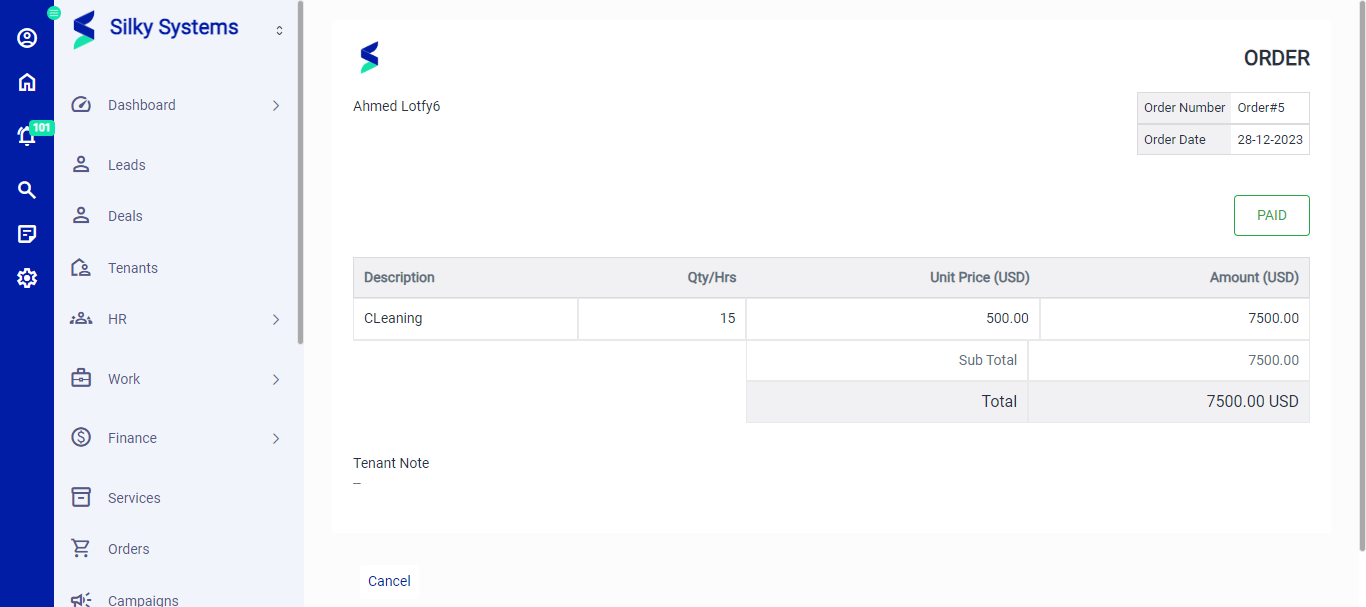Click the quantity cell showing 15
The image size is (1366, 607).
[662, 319]
